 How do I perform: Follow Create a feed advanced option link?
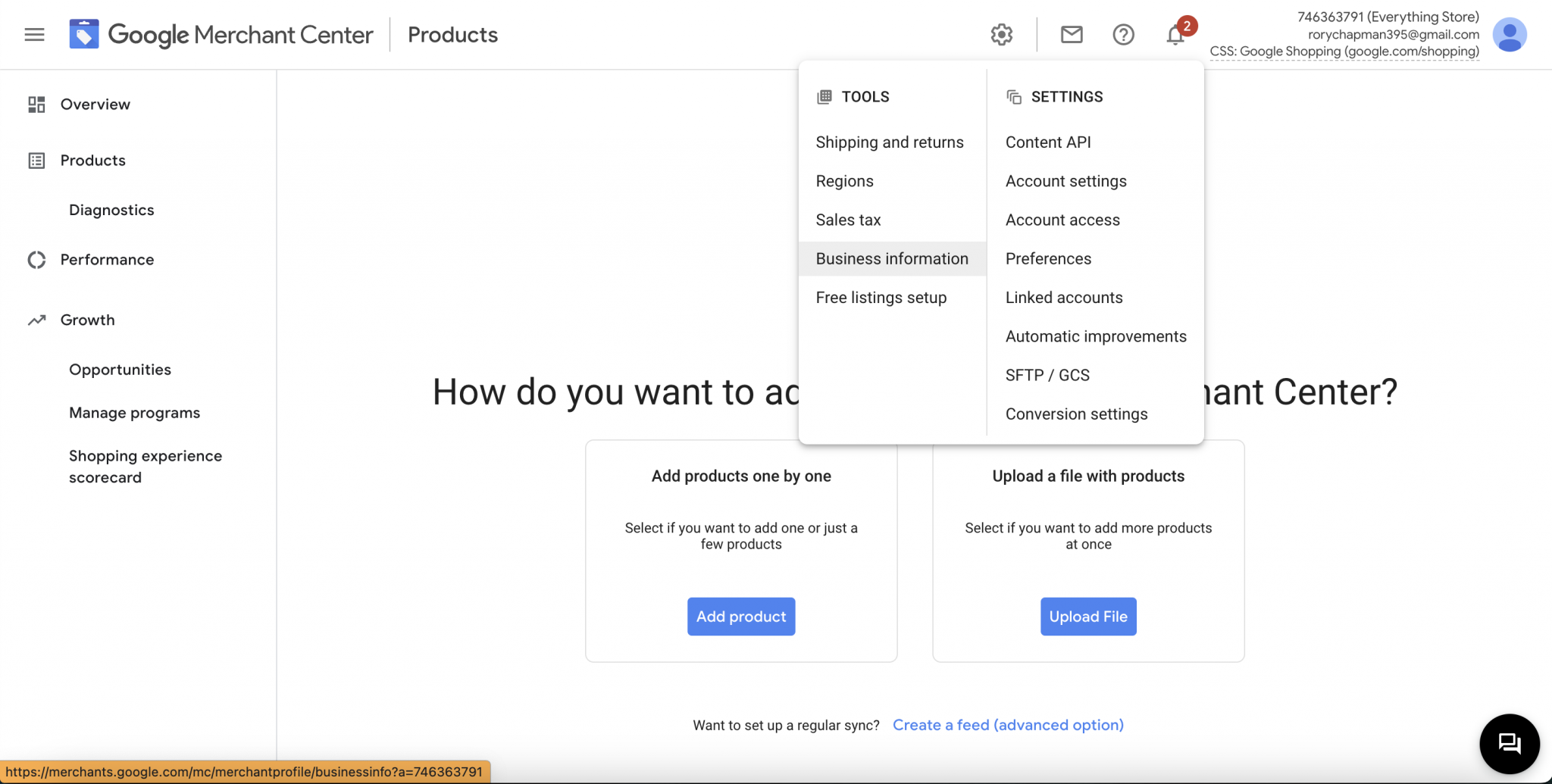pyautogui.click(x=1008, y=725)
